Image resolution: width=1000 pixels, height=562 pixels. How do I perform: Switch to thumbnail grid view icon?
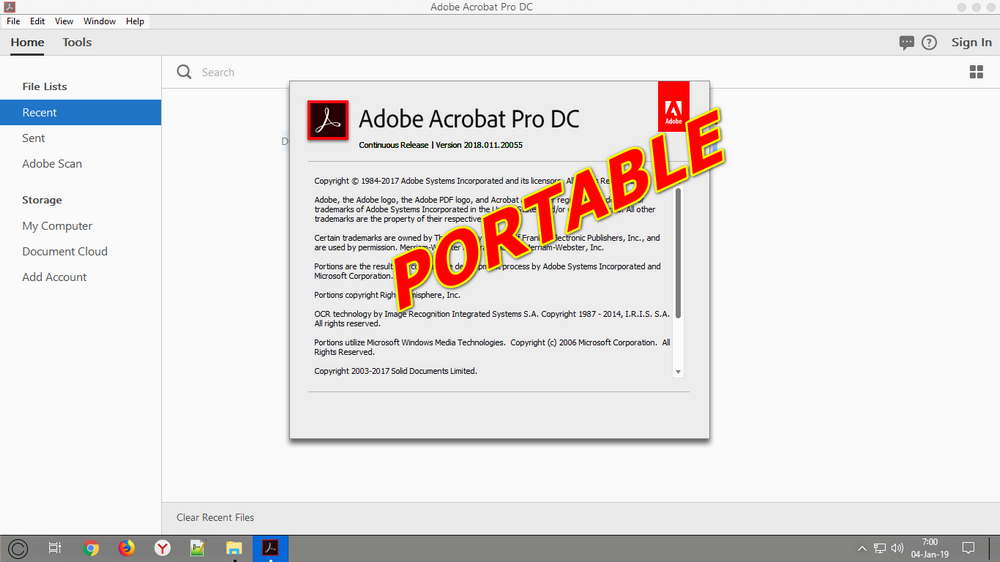pyautogui.click(x=976, y=72)
